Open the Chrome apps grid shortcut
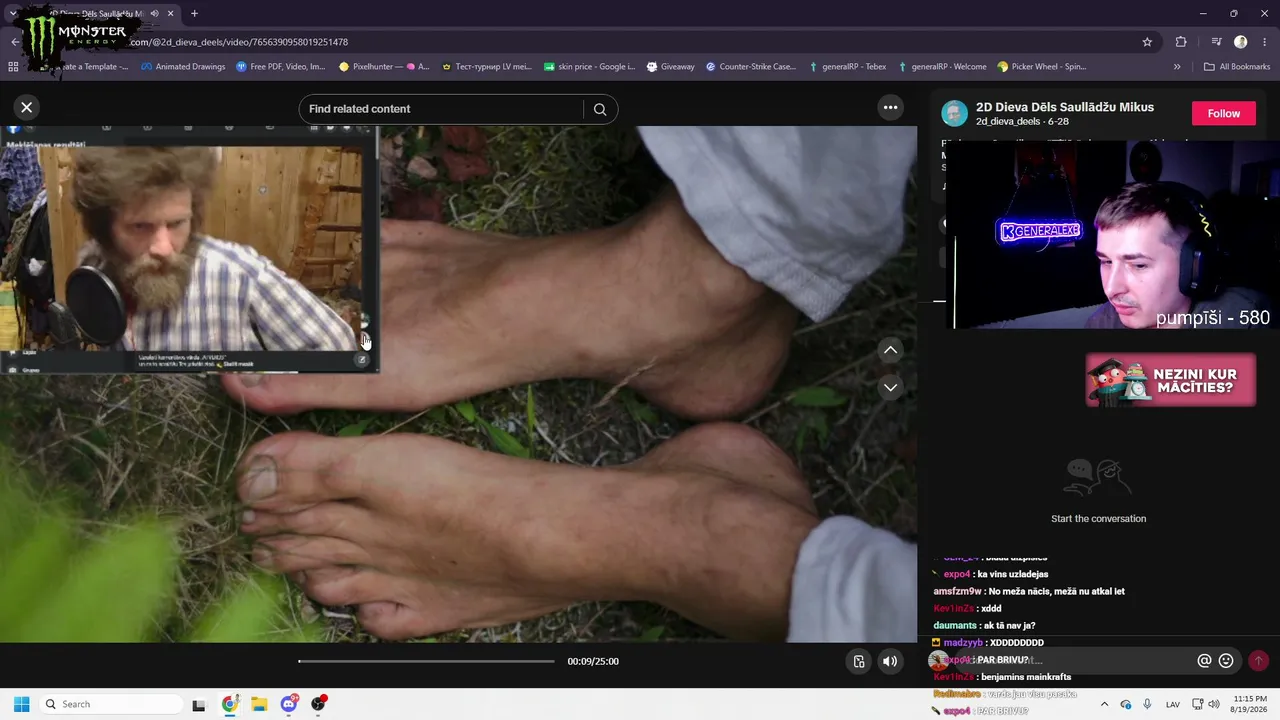The height and width of the screenshot is (720, 1280). point(13,67)
